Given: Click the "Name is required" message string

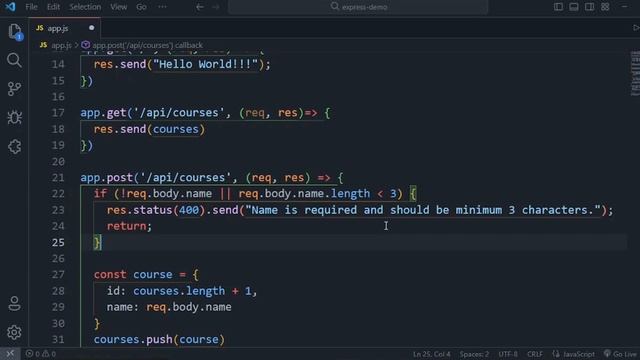Looking at the screenshot, I should [x=423, y=210].
